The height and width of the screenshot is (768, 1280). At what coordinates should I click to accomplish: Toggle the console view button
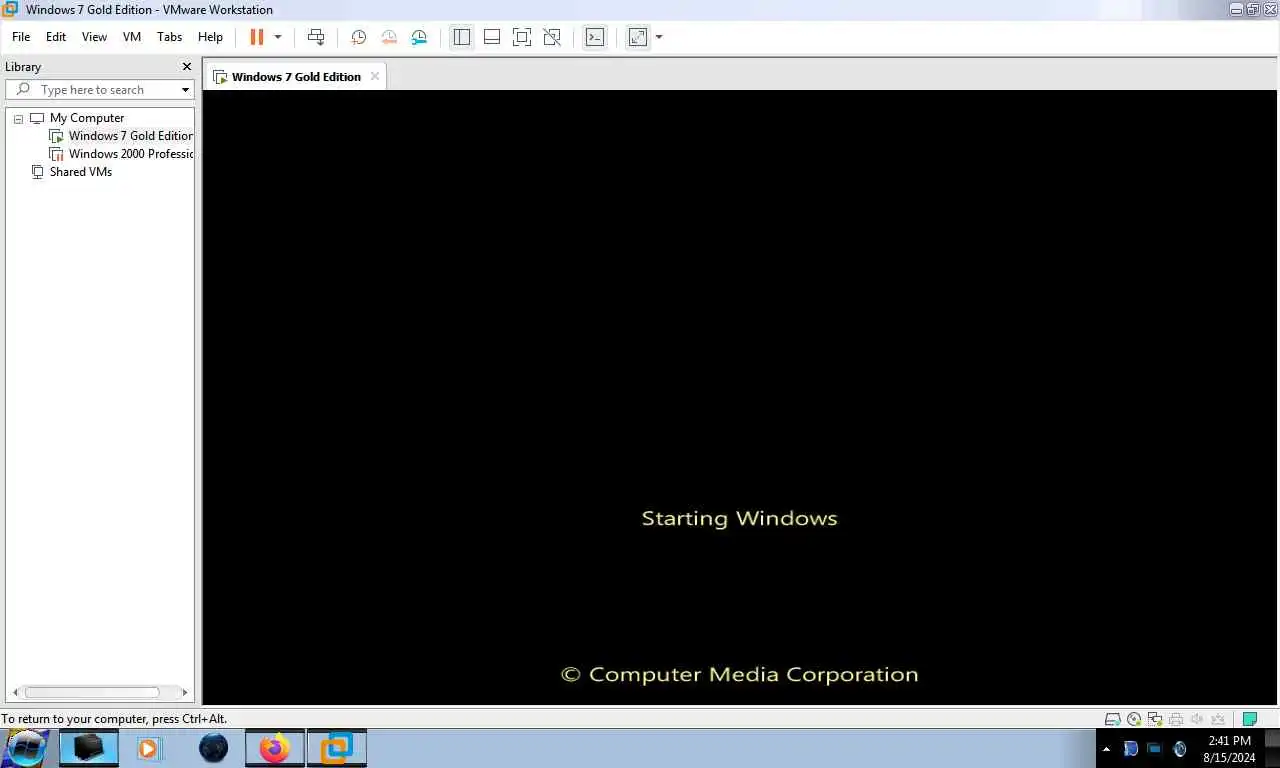[x=594, y=37]
